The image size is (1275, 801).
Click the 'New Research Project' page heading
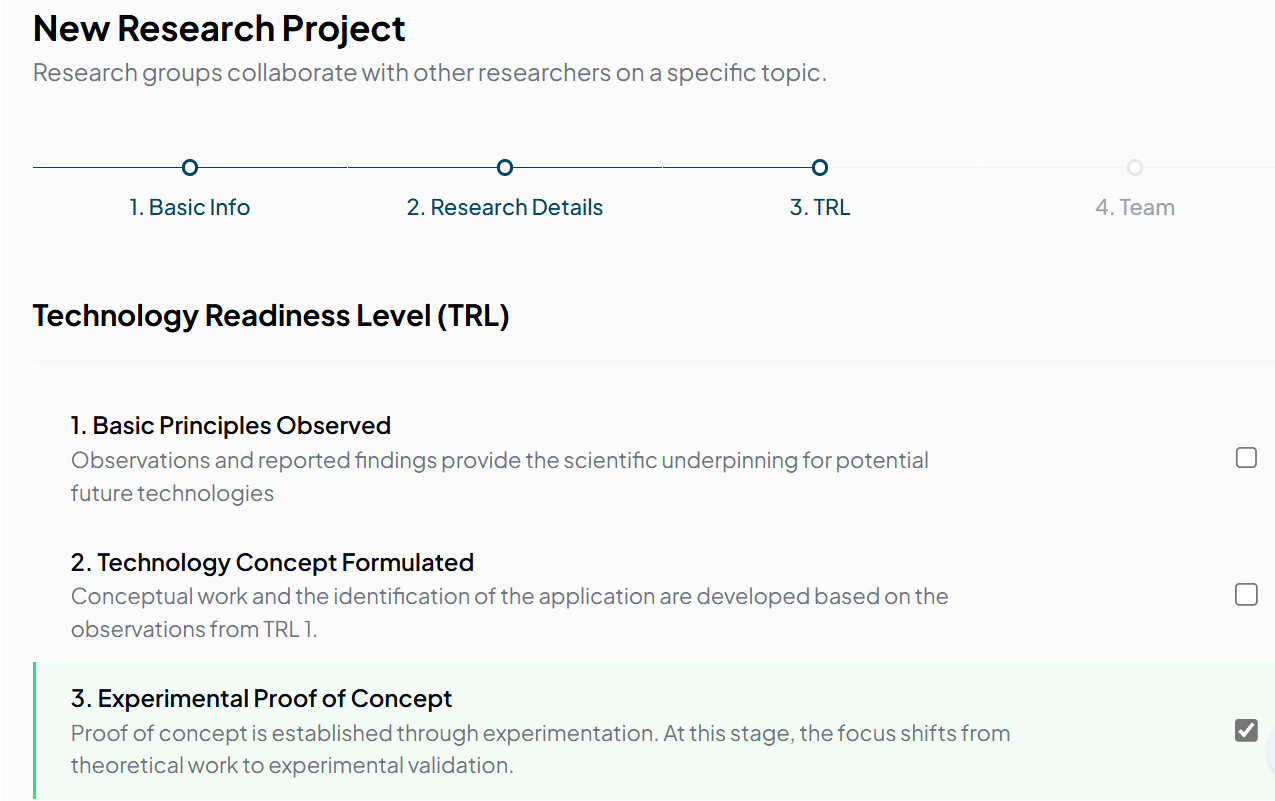pos(219,29)
